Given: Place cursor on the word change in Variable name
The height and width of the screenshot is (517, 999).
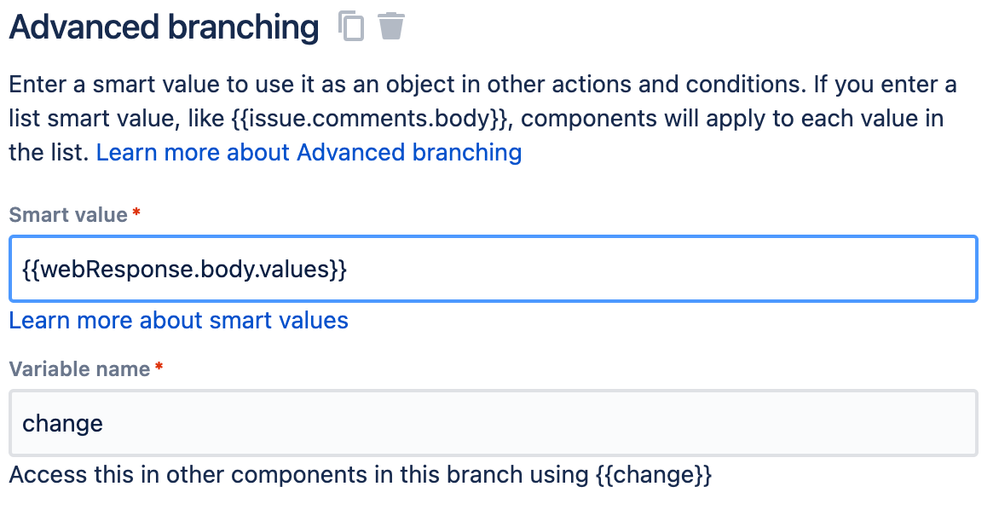Looking at the screenshot, I should coord(62,423).
